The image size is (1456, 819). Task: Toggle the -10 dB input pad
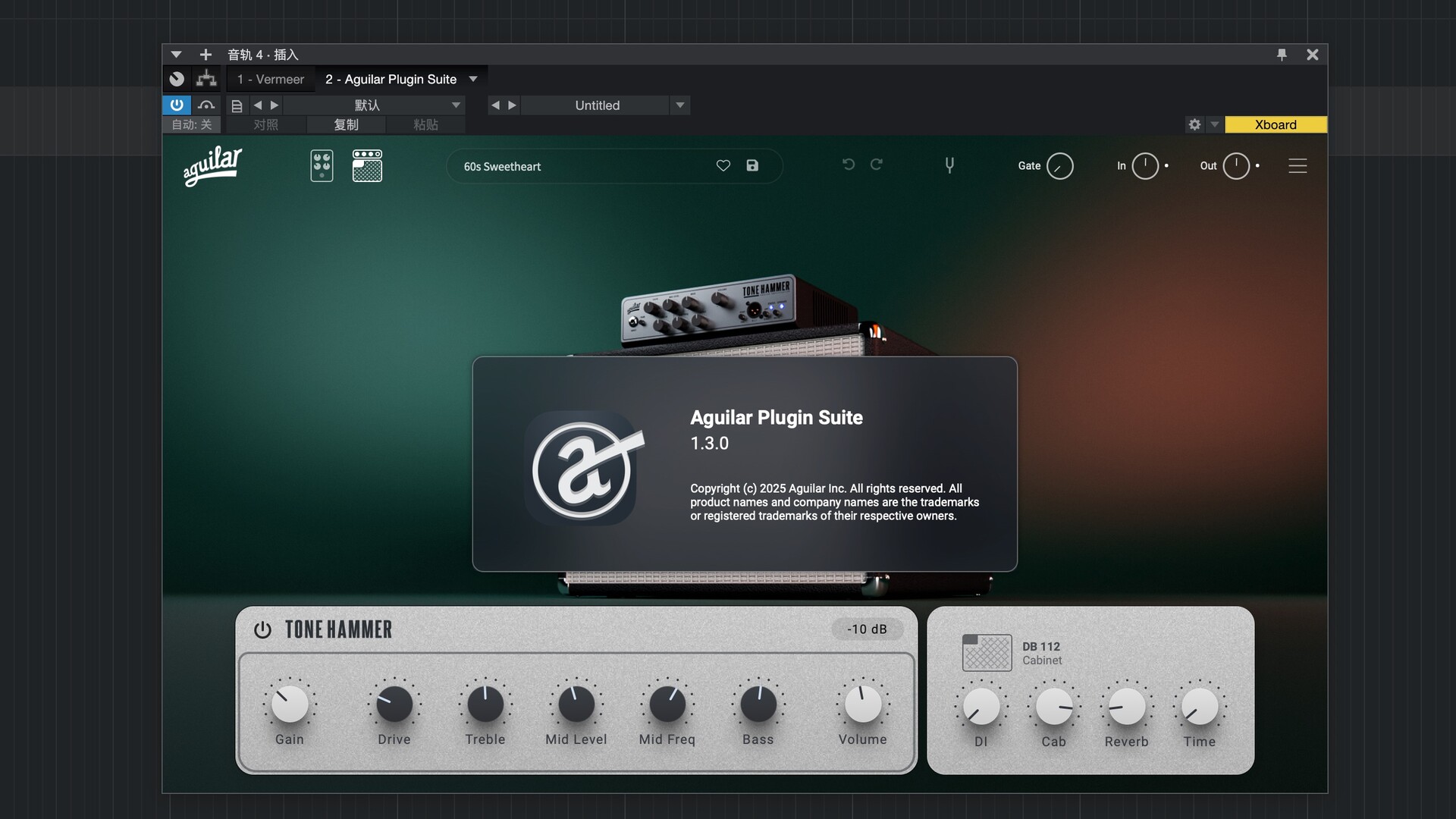coord(867,629)
